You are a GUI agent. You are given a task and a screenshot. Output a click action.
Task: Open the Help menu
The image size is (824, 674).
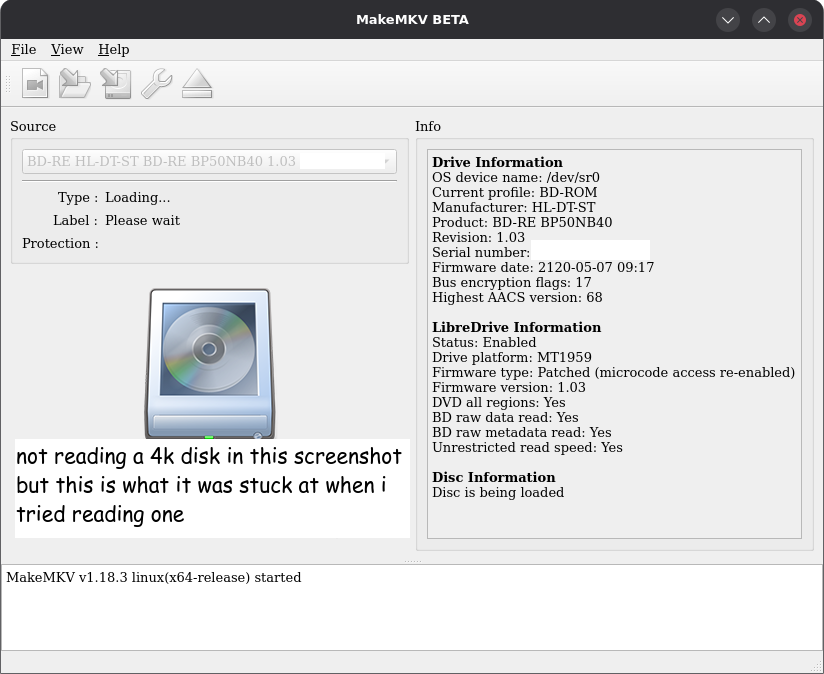(113, 49)
